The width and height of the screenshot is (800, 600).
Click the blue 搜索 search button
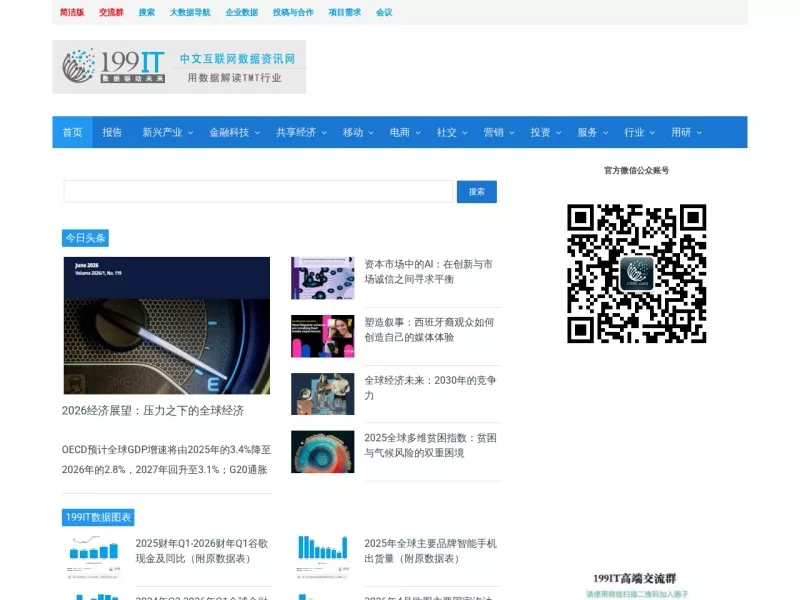pyautogui.click(x=477, y=191)
